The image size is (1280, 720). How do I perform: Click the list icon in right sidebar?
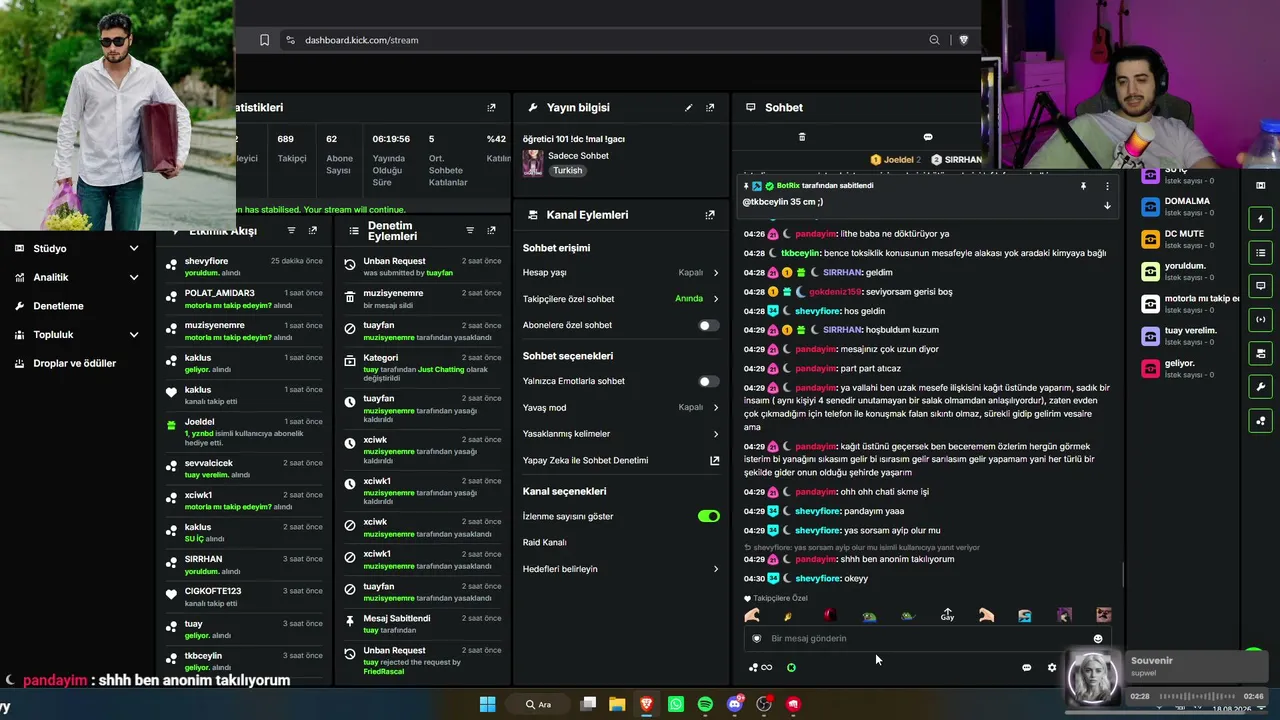tap(1260, 253)
